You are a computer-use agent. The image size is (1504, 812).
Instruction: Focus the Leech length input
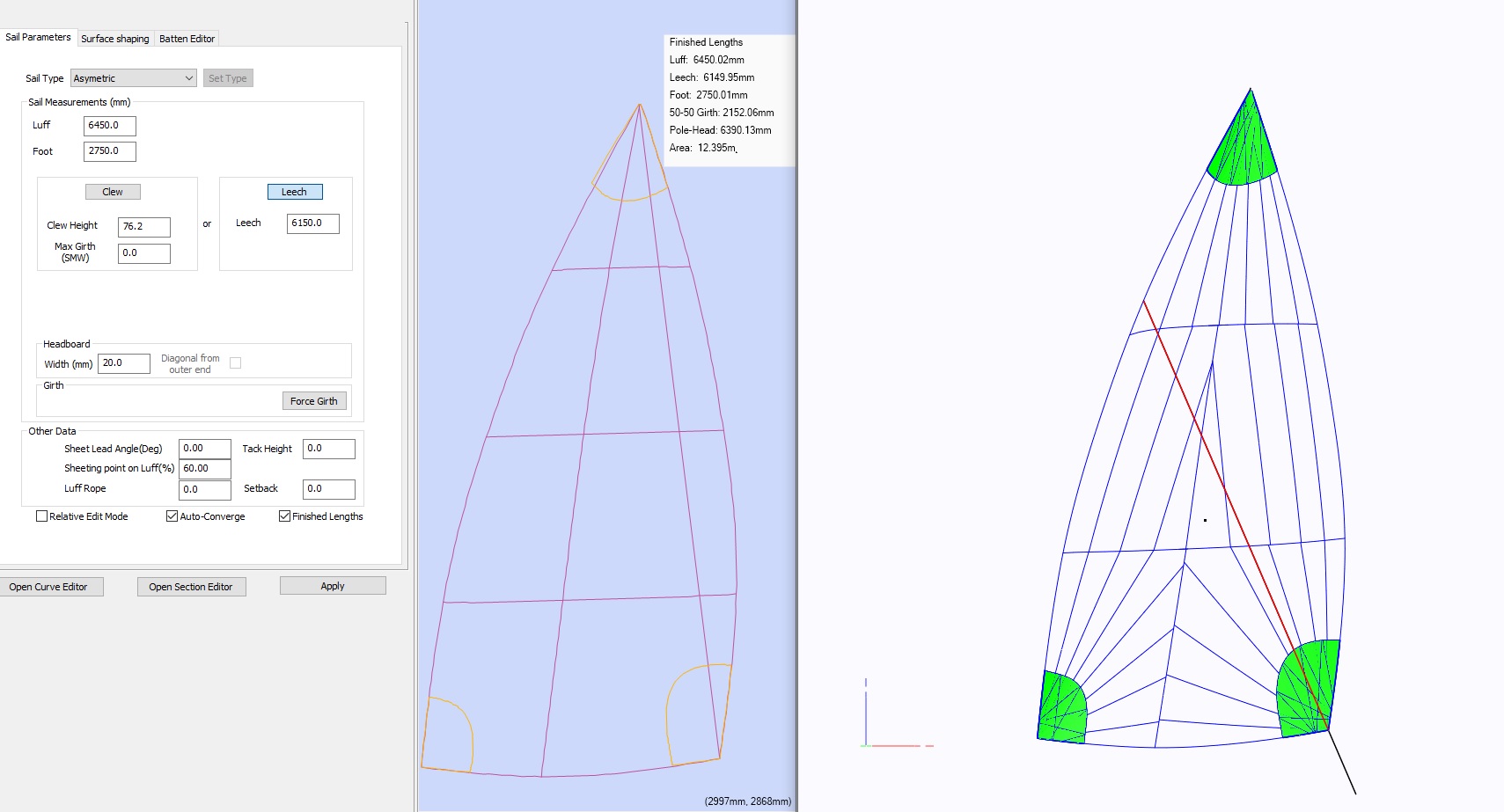pos(312,223)
